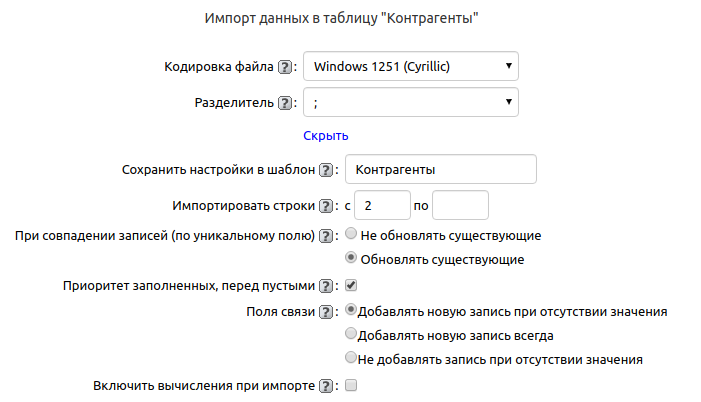
Task: Show help for При совпадении записей
Action: [x=326, y=236]
